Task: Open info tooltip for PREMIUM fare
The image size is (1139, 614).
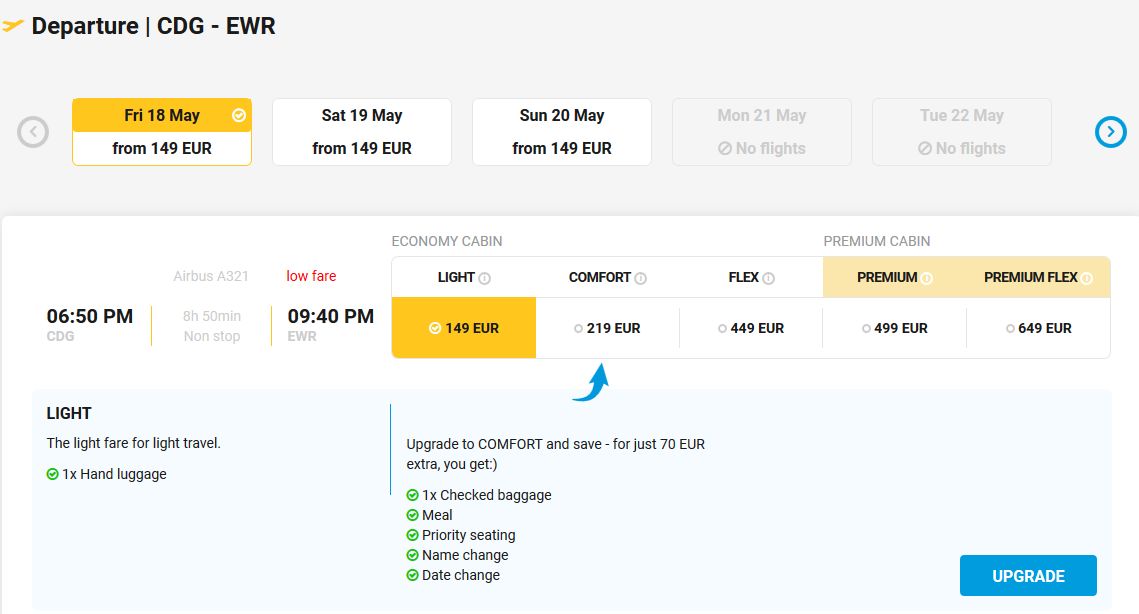Action: pos(927,277)
